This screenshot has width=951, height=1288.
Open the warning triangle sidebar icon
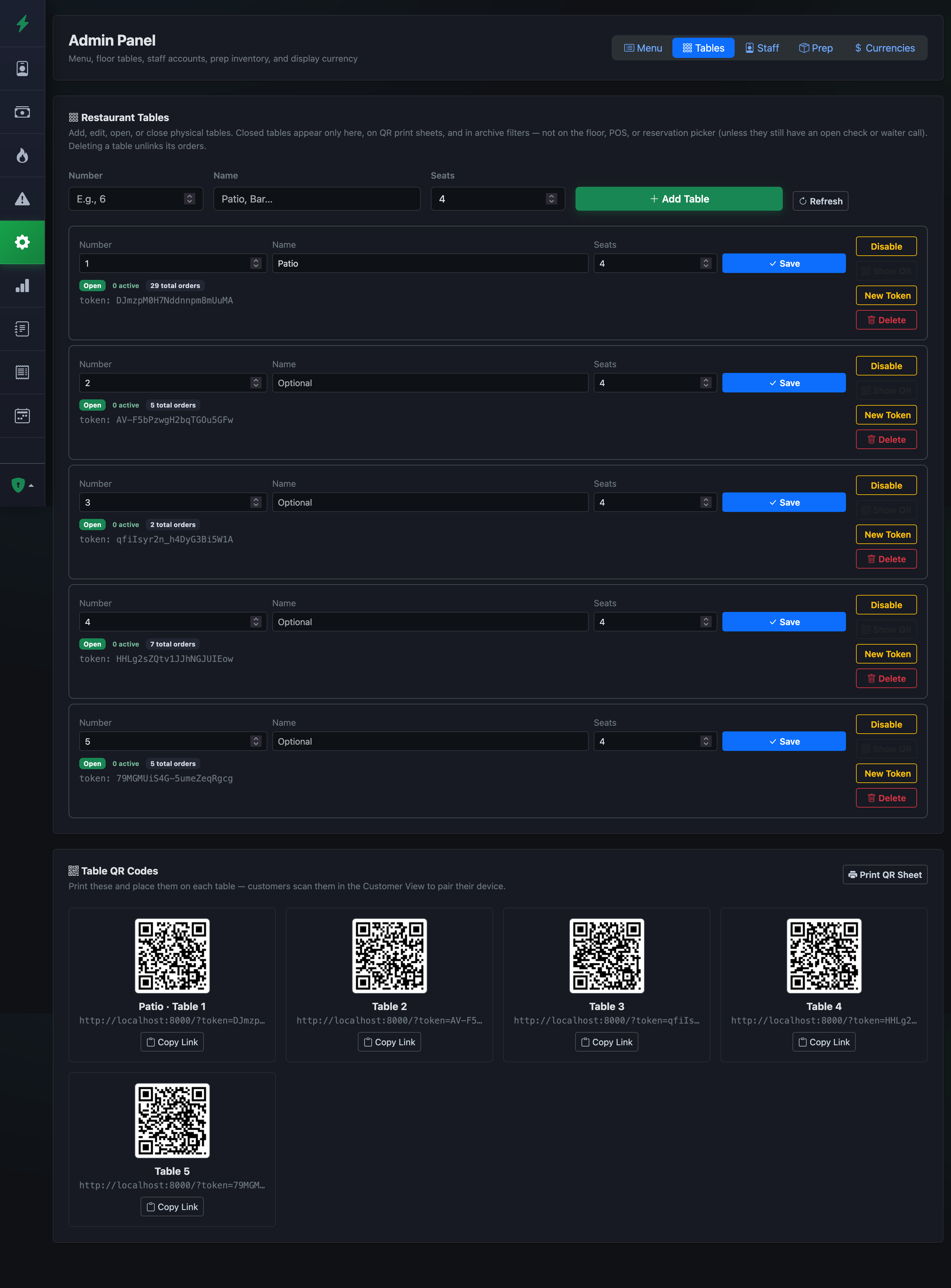(x=22, y=199)
